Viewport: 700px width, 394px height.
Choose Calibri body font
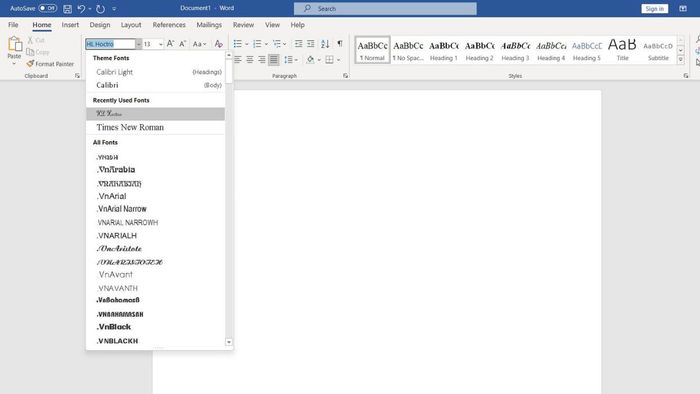point(155,85)
